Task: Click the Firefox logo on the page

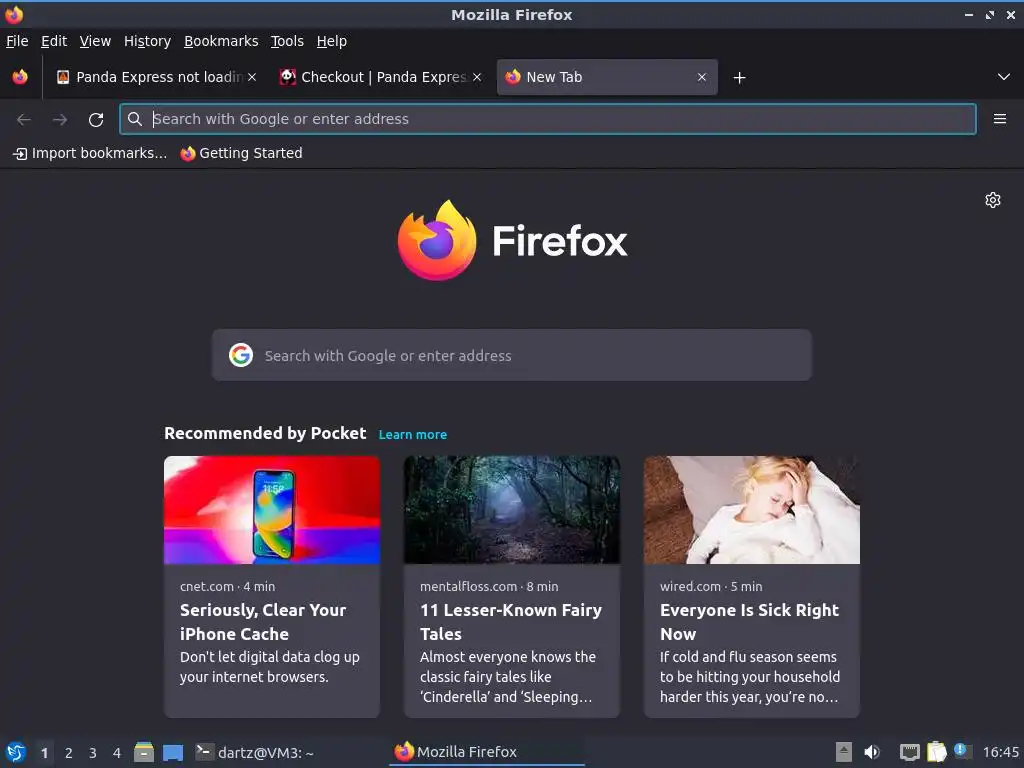Action: pyautogui.click(x=513, y=241)
